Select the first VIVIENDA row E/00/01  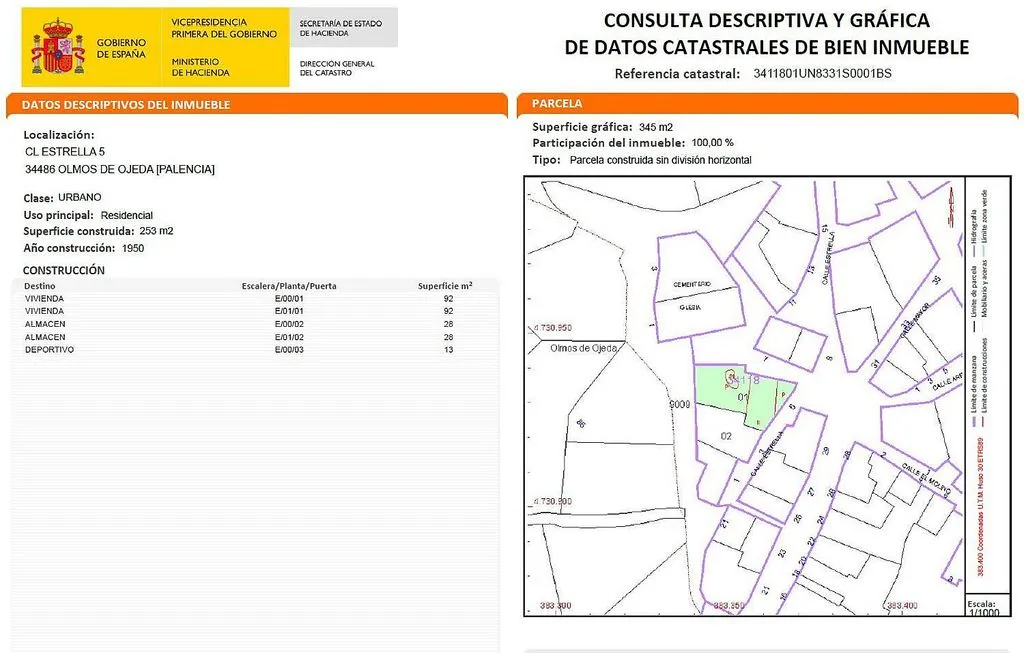point(255,298)
